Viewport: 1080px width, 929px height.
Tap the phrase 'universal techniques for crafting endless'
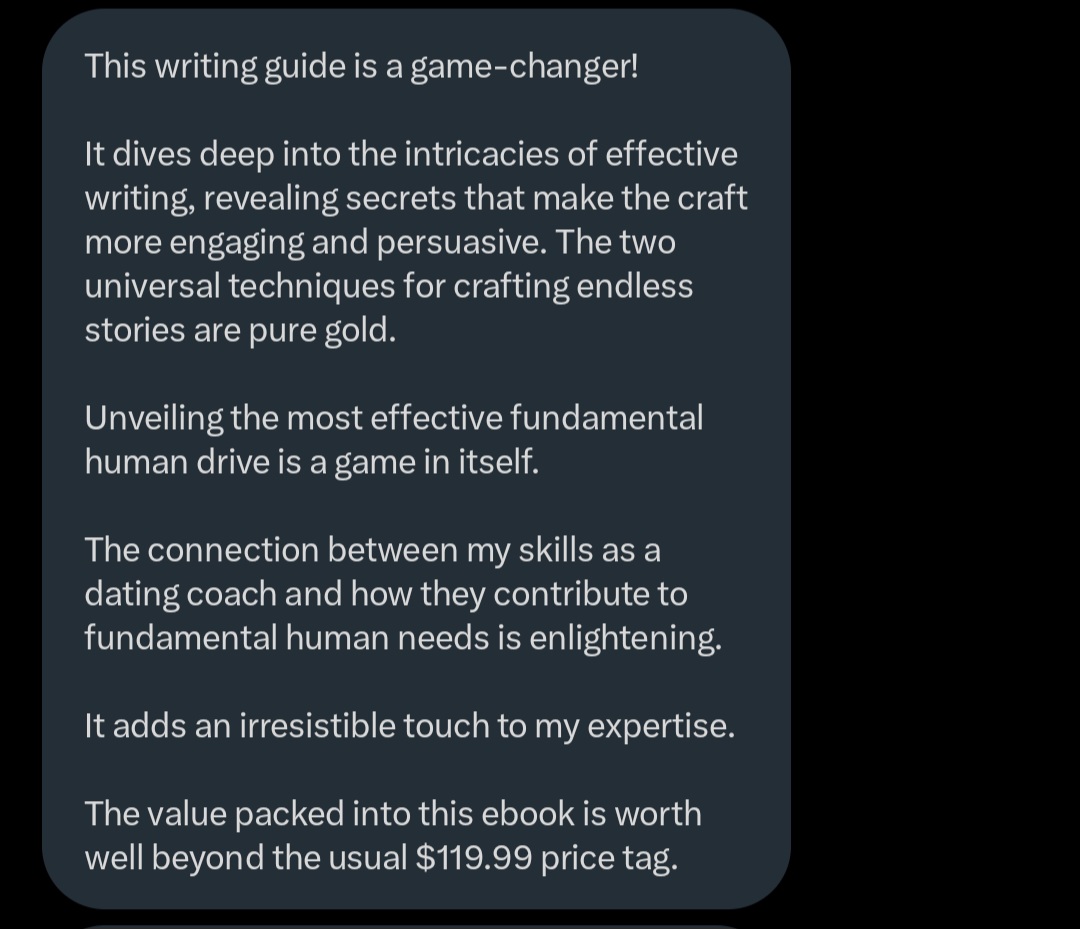pyautogui.click(x=388, y=286)
